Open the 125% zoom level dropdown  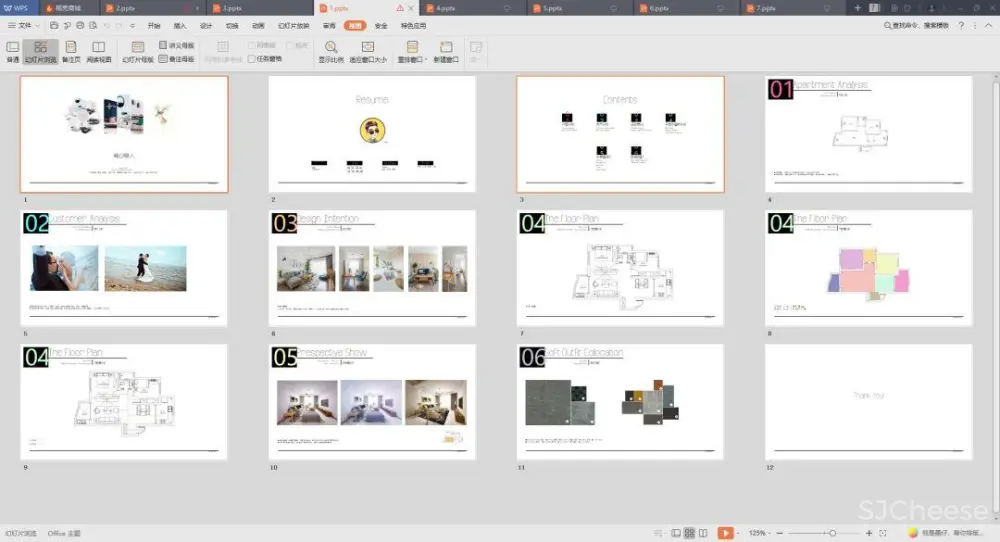(757, 533)
